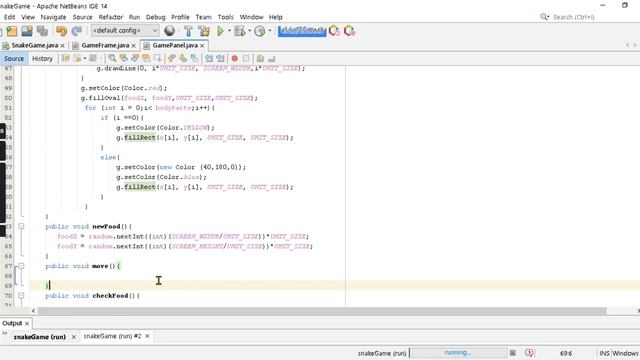
Task: Click the globe browser icon in toolbar
Action: pyautogui.click(x=169, y=31)
